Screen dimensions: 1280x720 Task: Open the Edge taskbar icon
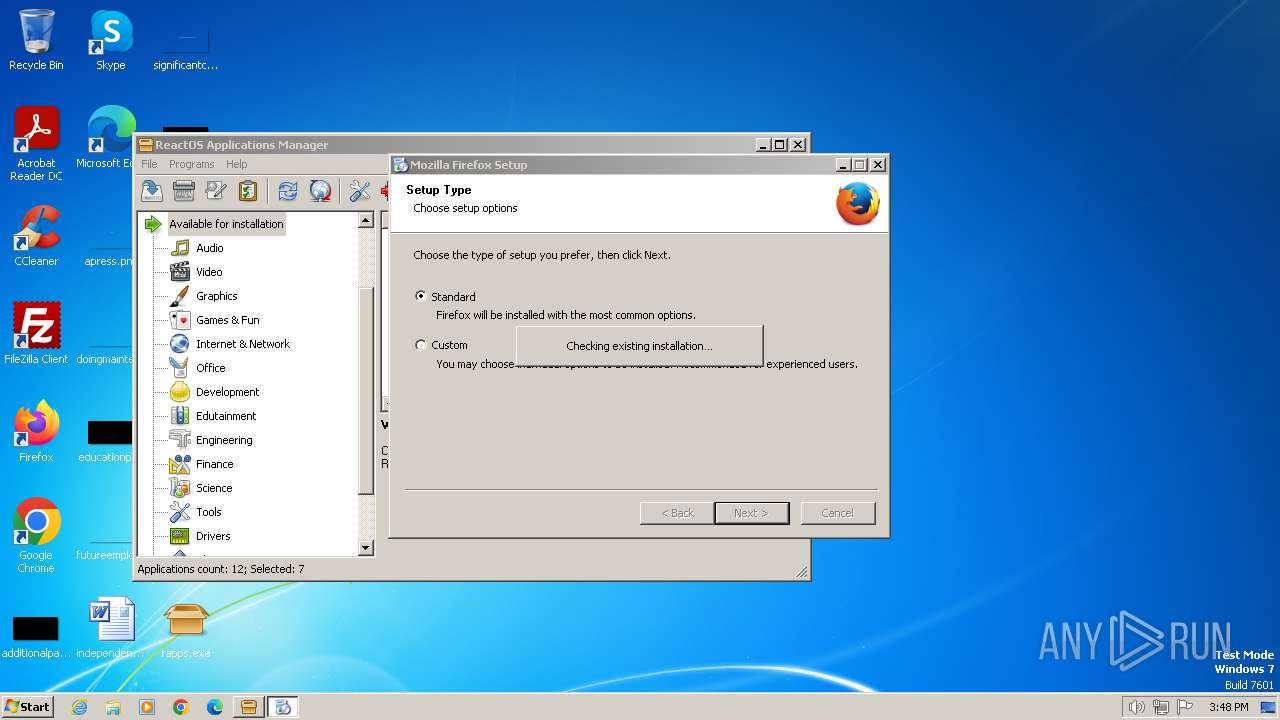tap(215, 707)
